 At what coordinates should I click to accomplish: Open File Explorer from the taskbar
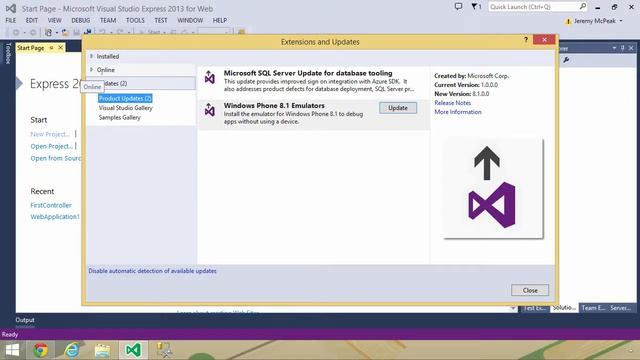(102, 350)
